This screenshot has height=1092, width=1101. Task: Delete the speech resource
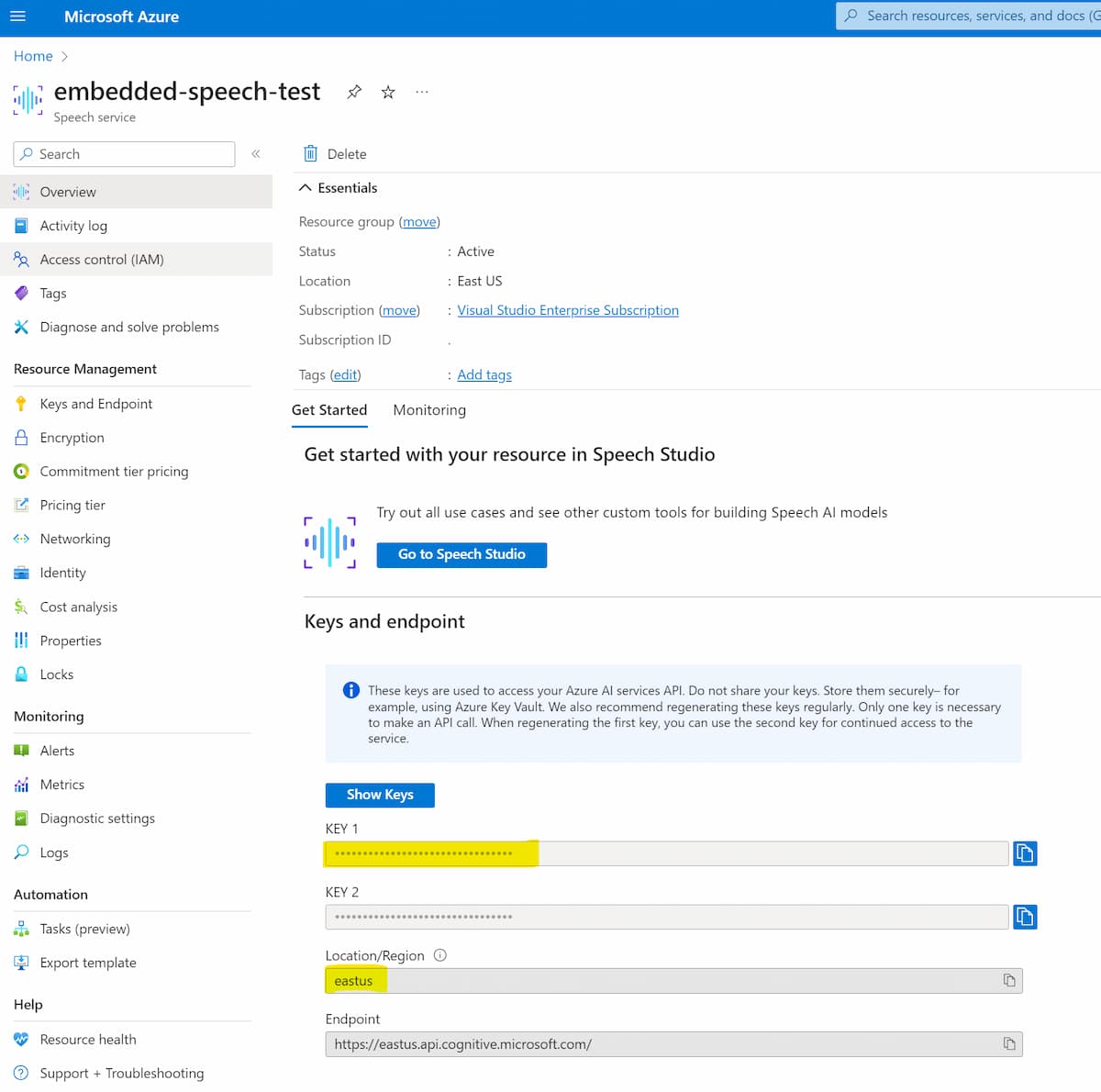[333, 153]
